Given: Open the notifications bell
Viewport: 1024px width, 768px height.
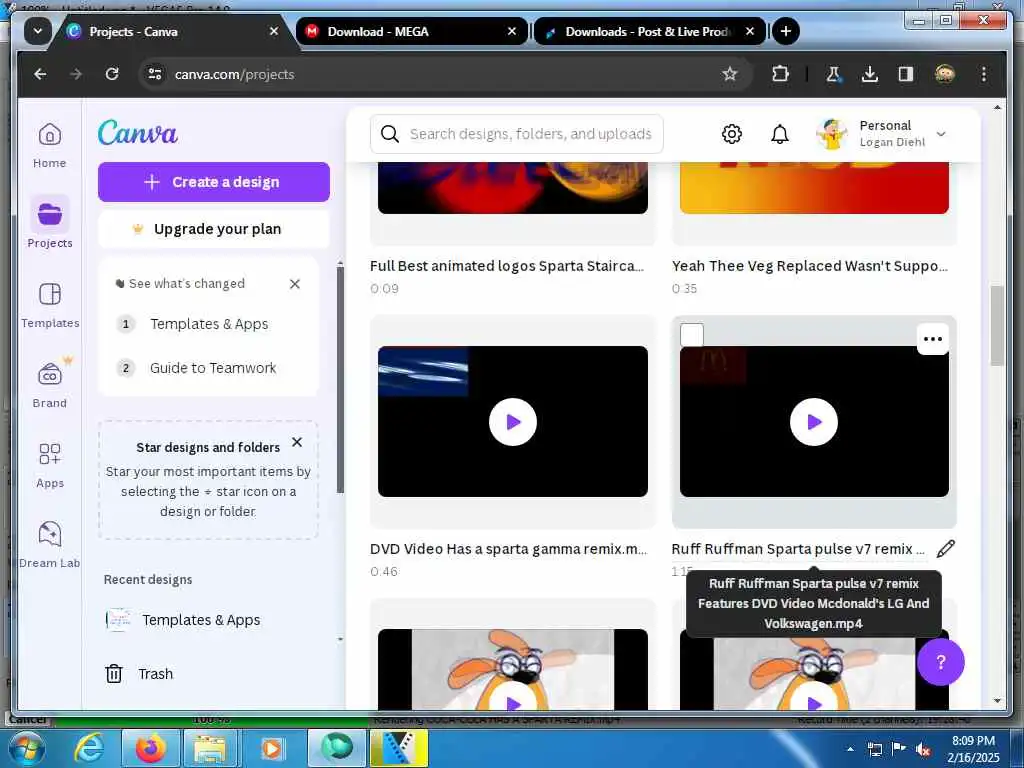Looking at the screenshot, I should point(780,134).
